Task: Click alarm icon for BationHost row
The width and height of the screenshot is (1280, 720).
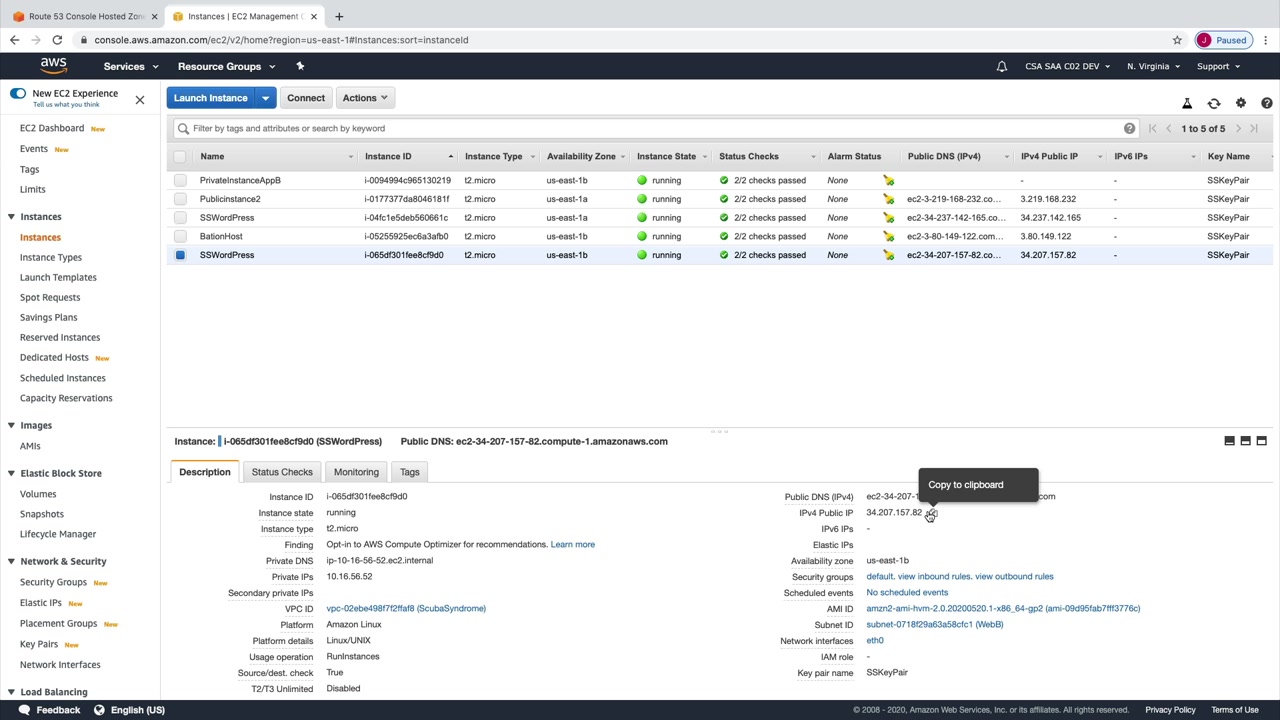Action: (x=888, y=237)
